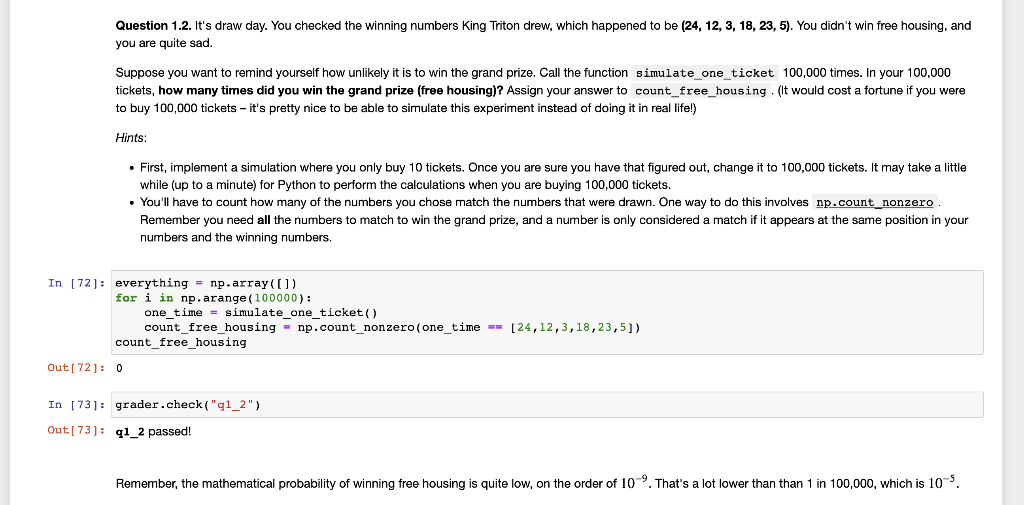Click the line with np.count_nonzero(one_time == ...)
This screenshot has width=1024, height=505.
392,327
